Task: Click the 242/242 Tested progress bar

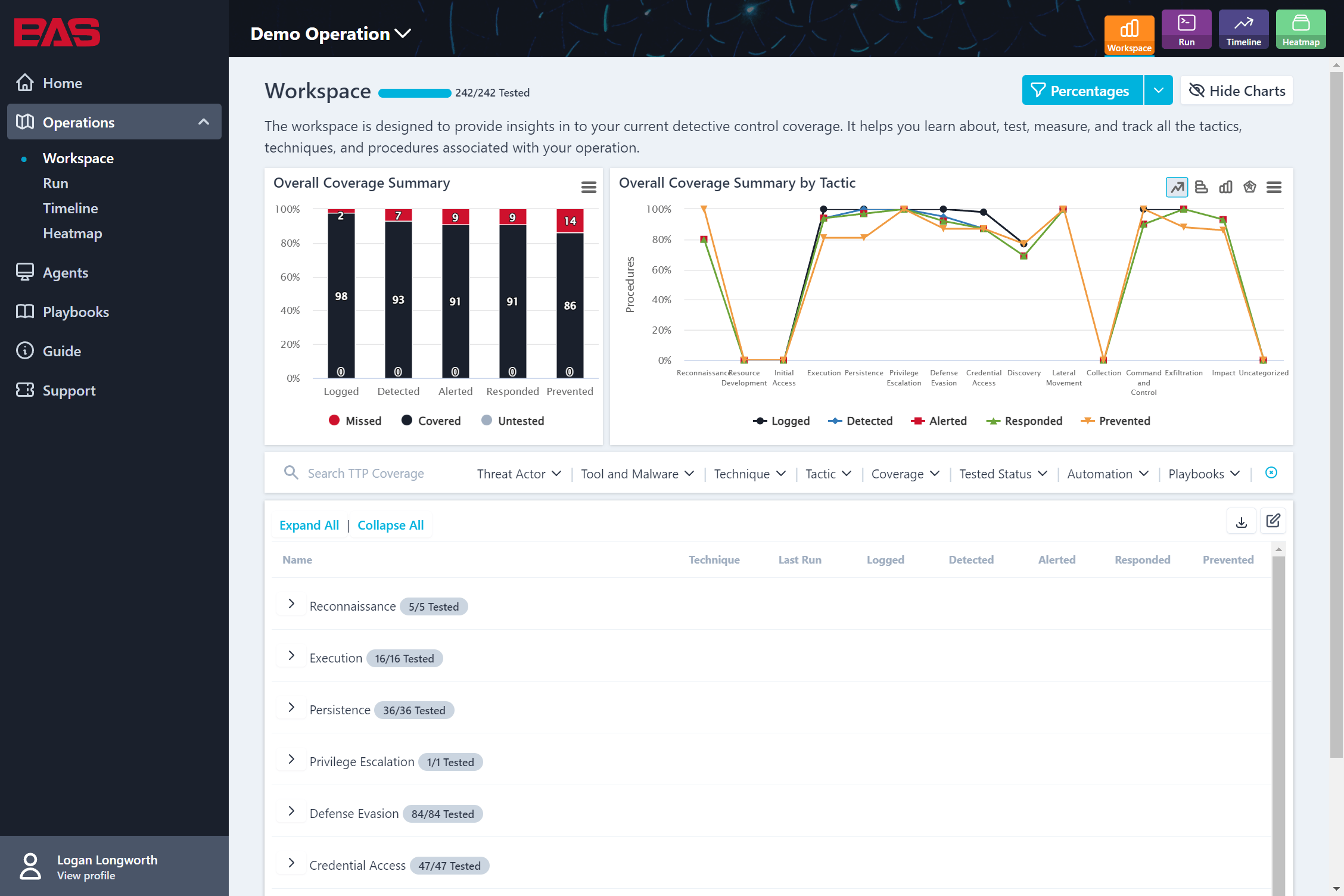Action: tap(415, 93)
